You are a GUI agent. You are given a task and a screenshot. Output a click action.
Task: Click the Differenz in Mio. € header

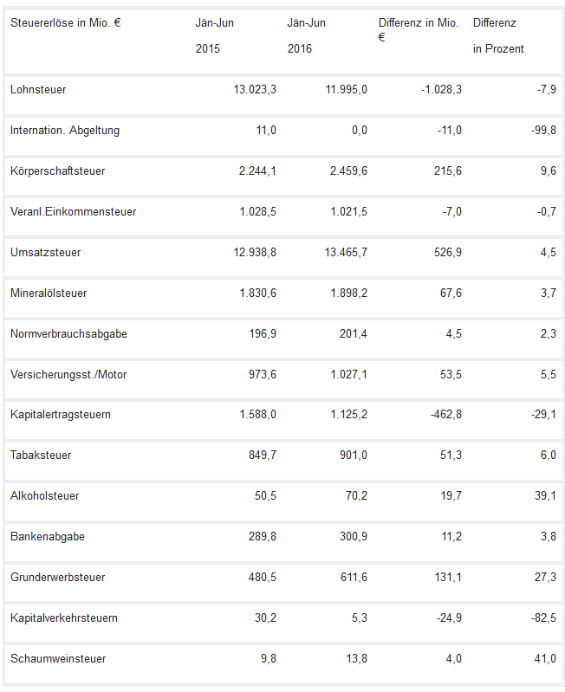click(418, 29)
